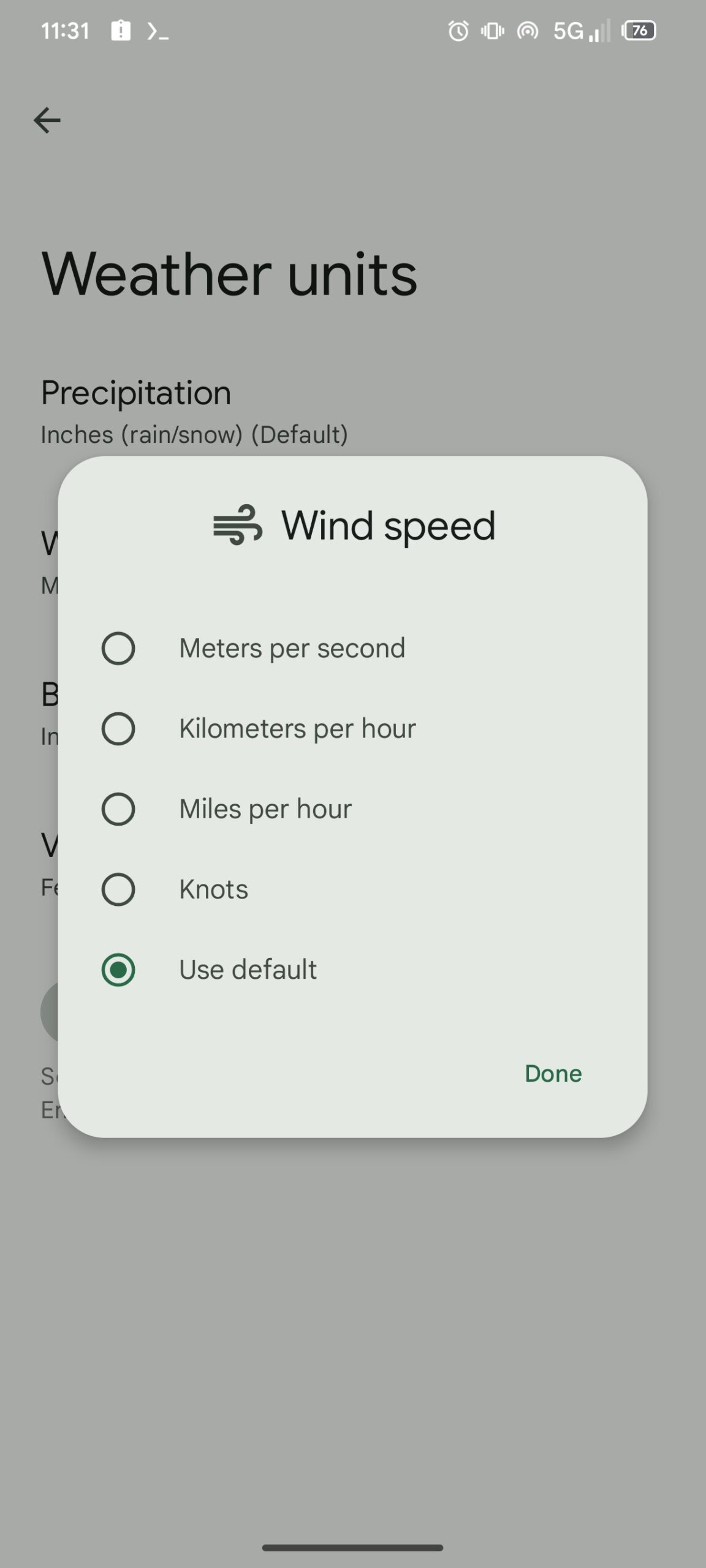Tap the 5G signal strength icon
Screen dimensions: 706x1568
581,31
